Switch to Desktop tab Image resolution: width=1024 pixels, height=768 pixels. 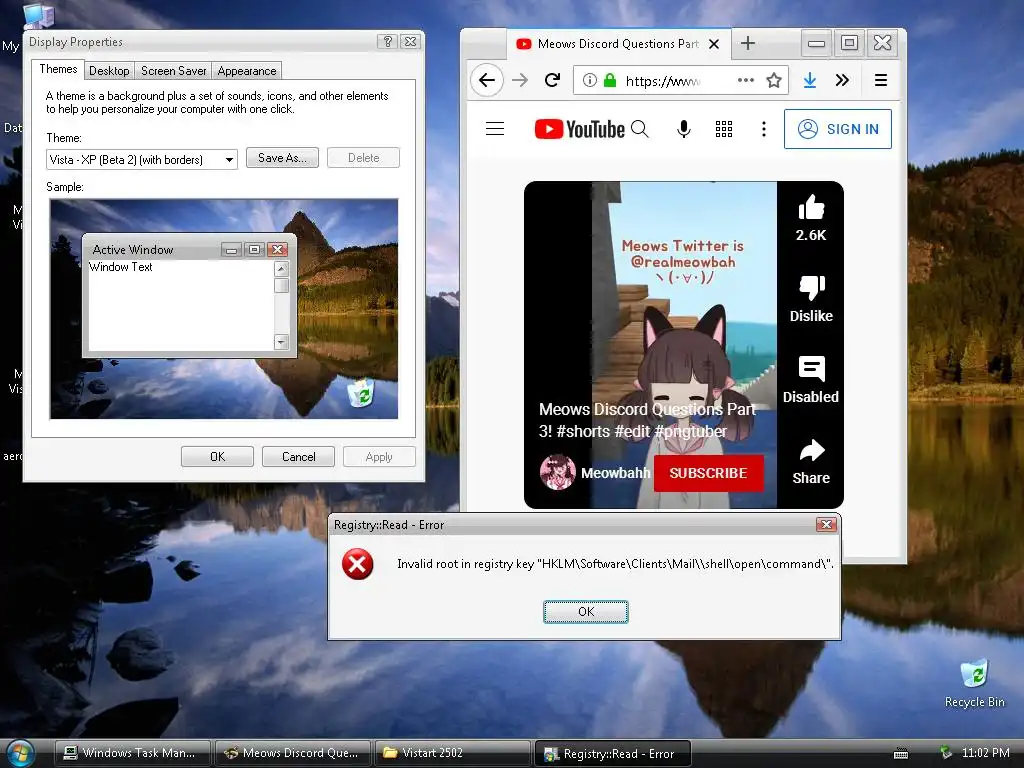[x=109, y=71]
